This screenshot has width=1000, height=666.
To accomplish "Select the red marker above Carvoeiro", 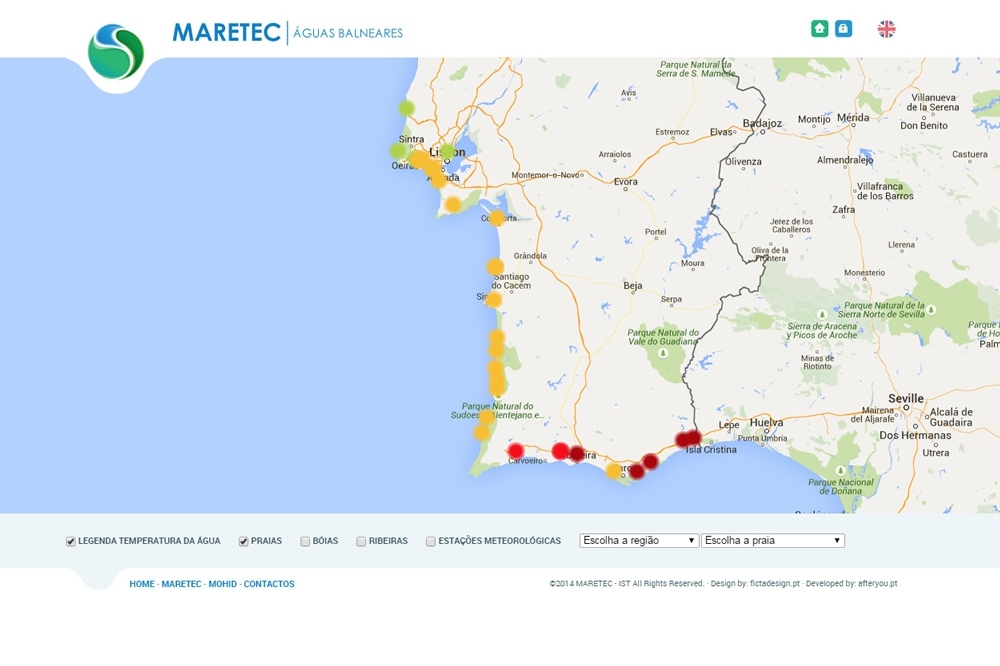I will 516,451.
